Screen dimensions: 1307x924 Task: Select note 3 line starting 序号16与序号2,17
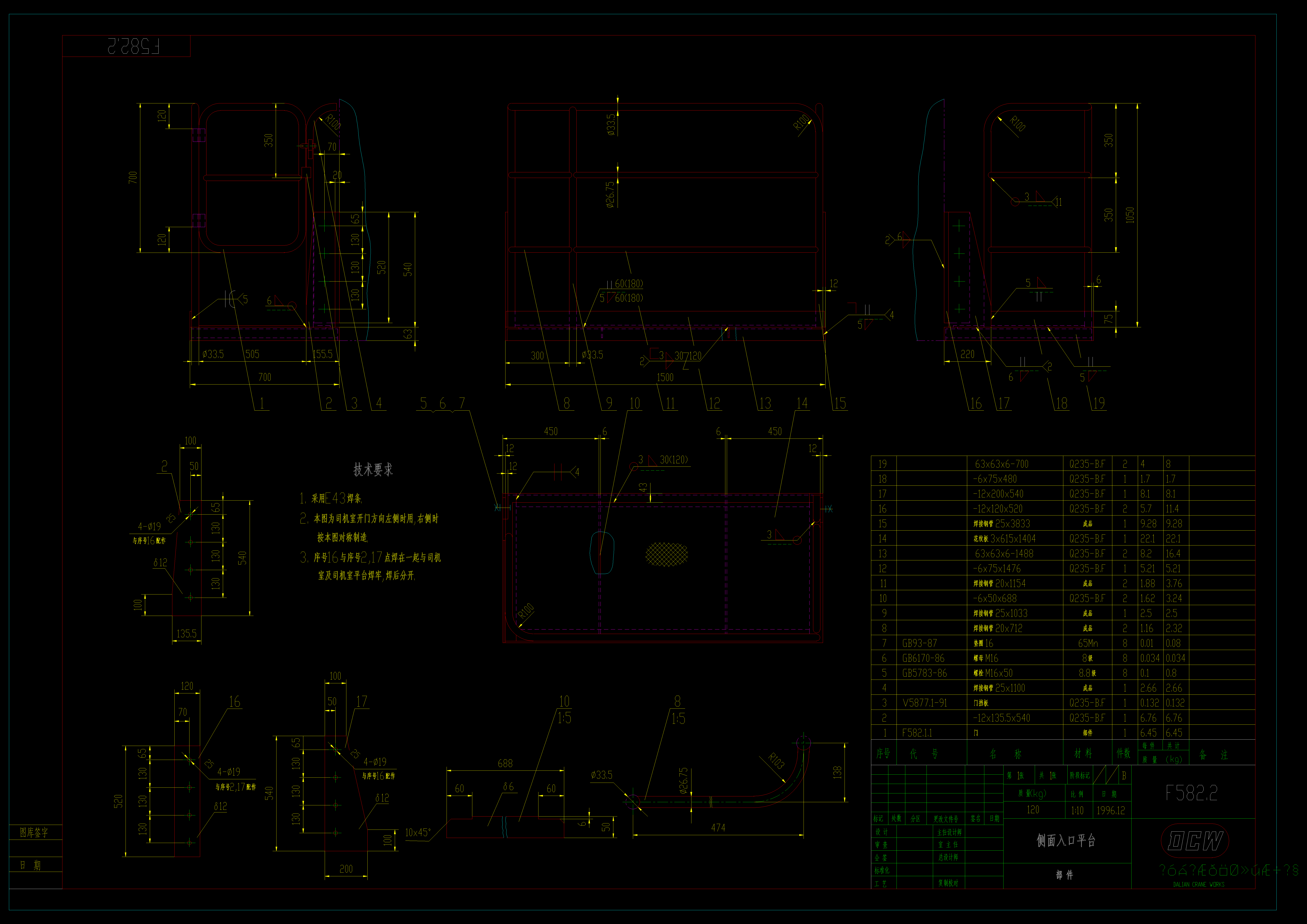pos(371,557)
